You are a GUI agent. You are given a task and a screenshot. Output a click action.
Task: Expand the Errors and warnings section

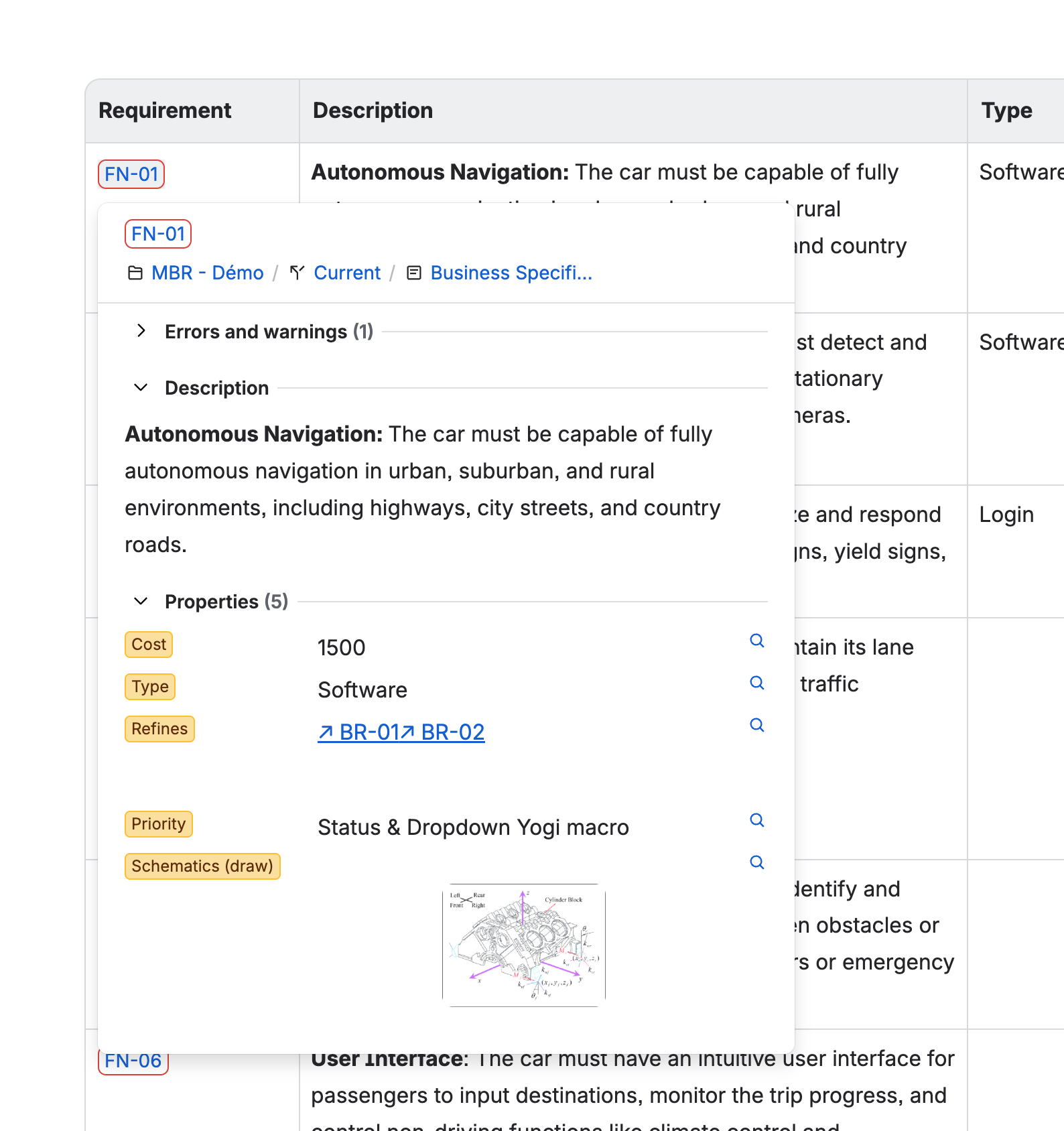pyautogui.click(x=141, y=331)
